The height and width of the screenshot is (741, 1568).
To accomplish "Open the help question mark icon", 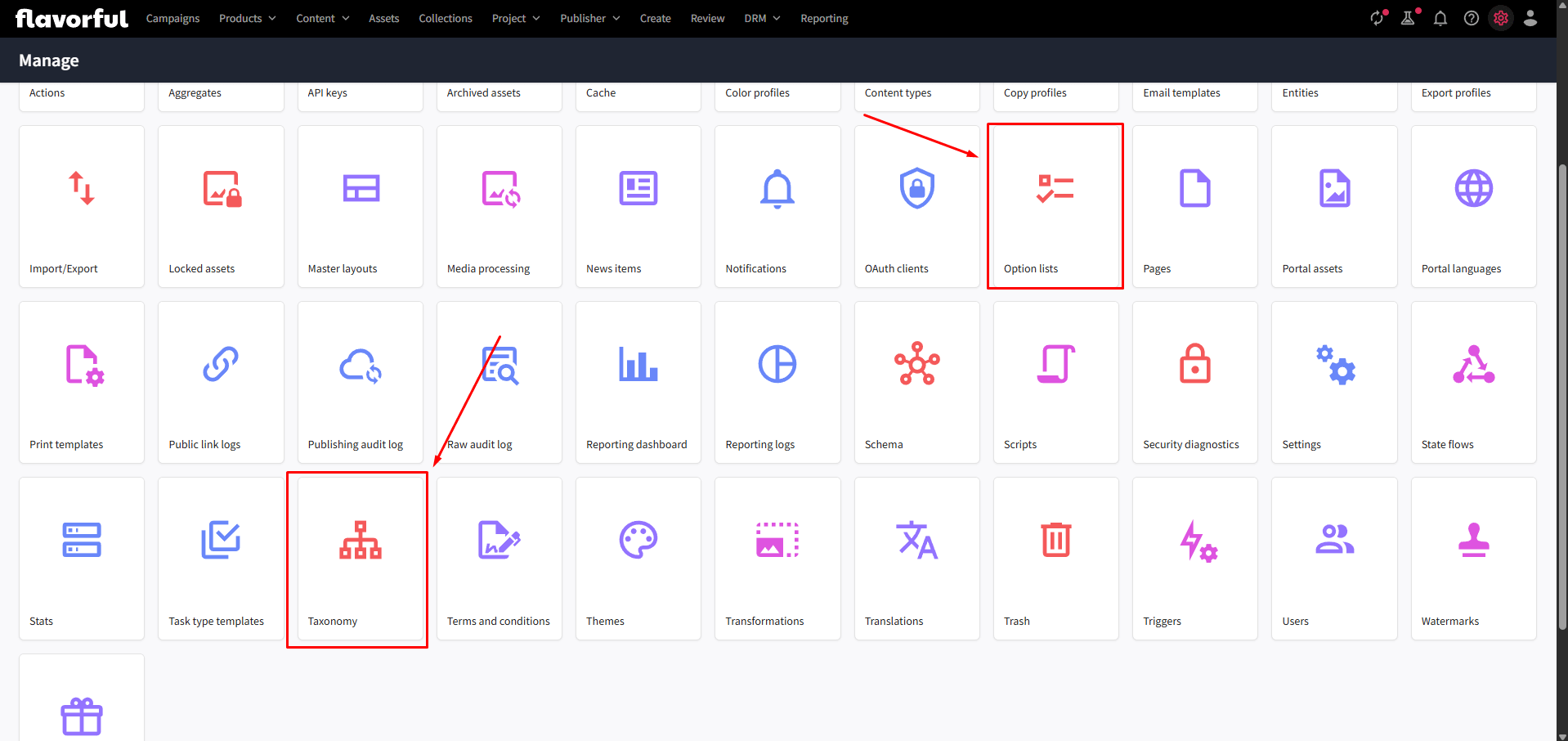I will (x=1472, y=18).
